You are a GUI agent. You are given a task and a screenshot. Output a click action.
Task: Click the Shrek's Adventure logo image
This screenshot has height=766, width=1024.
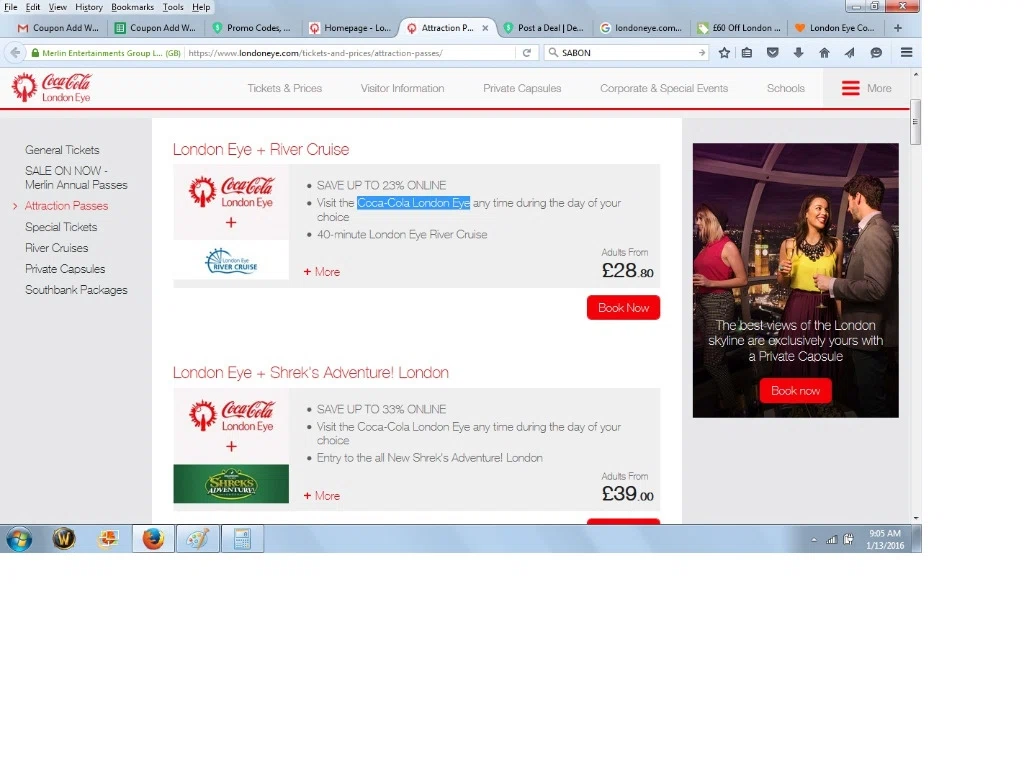point(231,484)
